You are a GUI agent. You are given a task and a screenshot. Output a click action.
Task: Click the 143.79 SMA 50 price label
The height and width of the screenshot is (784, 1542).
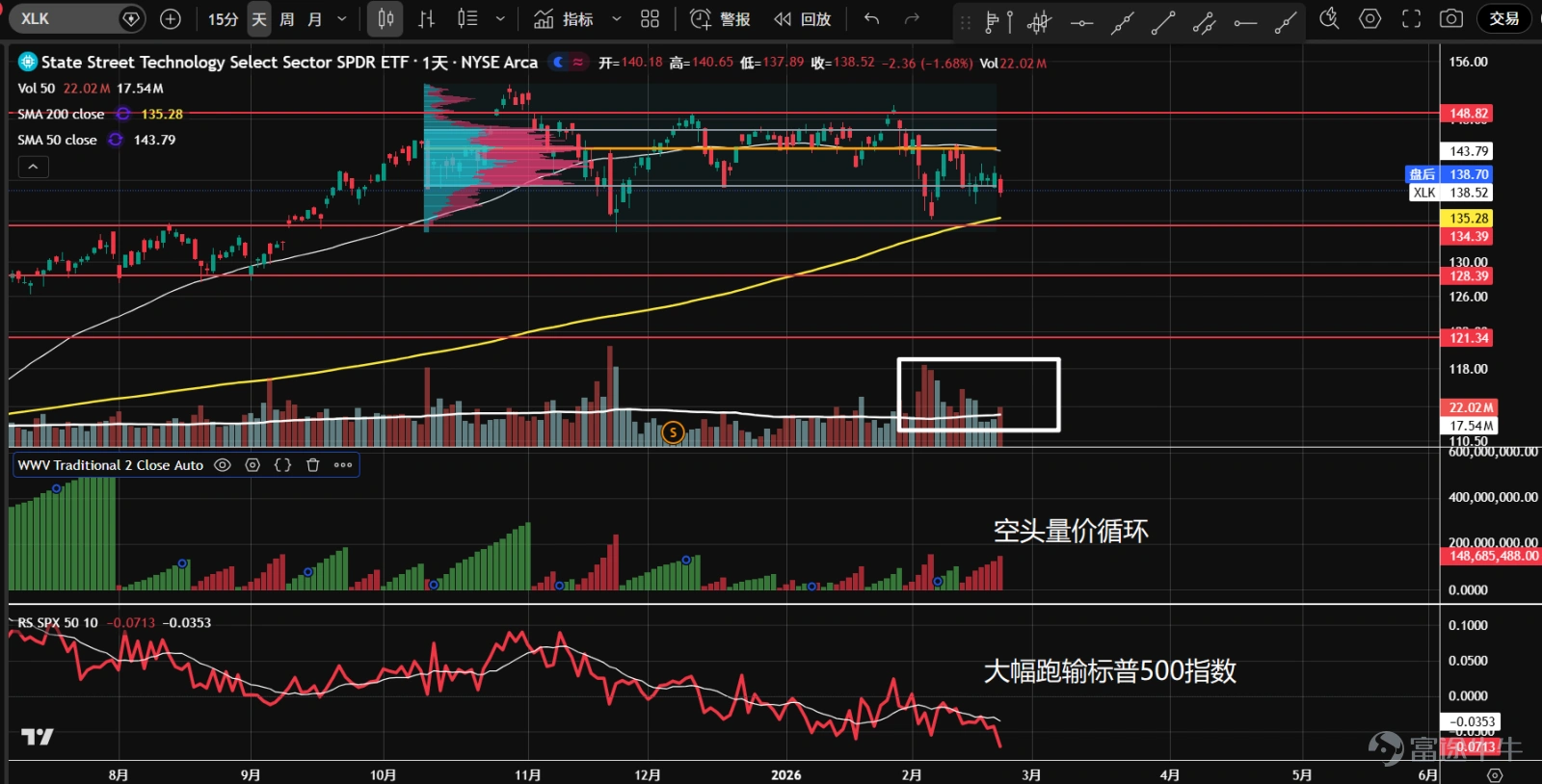[x=1468, y=151]
